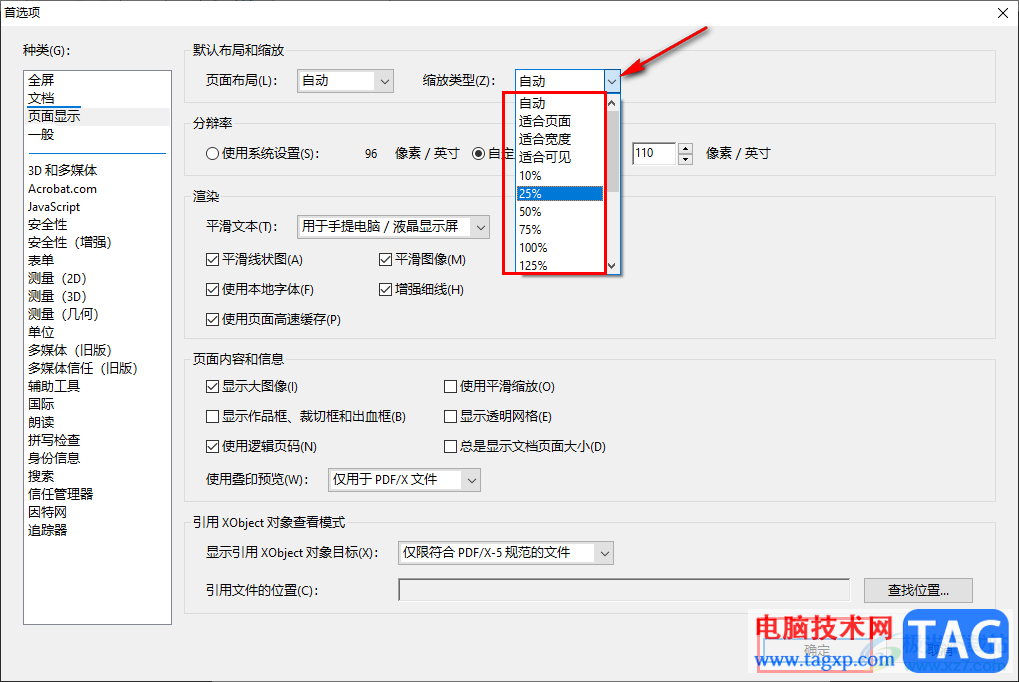
Task: Select 测量 (2D) category
Action: pos(57,278)
